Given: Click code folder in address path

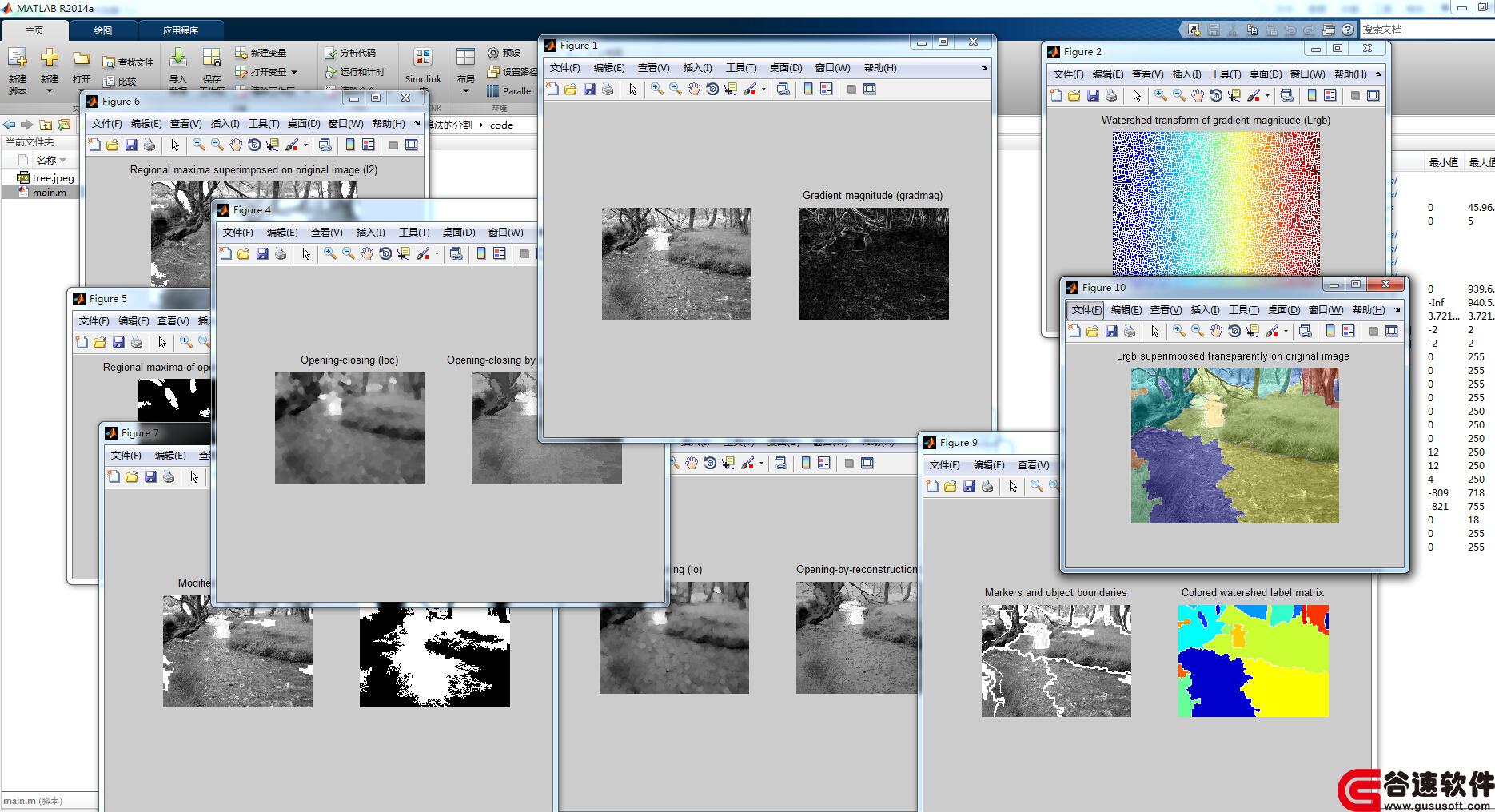Looking at the screenshot, I should [501, 125].
